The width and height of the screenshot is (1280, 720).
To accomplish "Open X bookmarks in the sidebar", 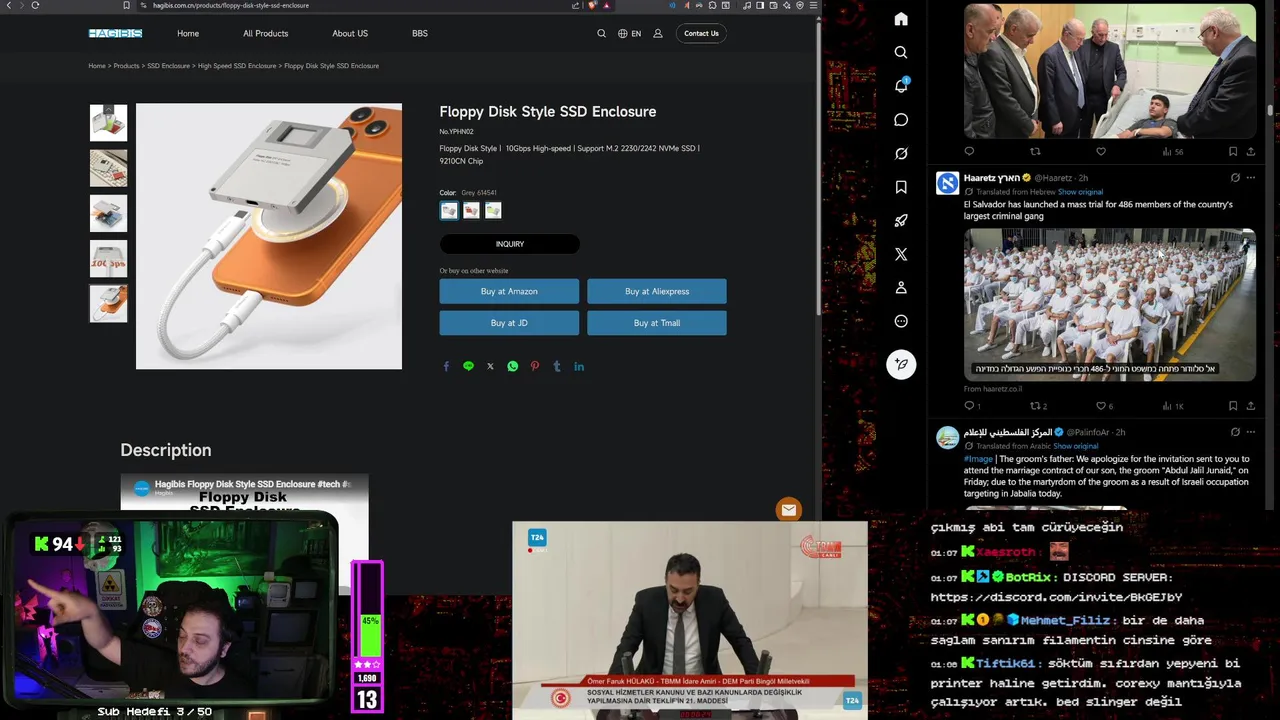I will (x=901, y=187).
